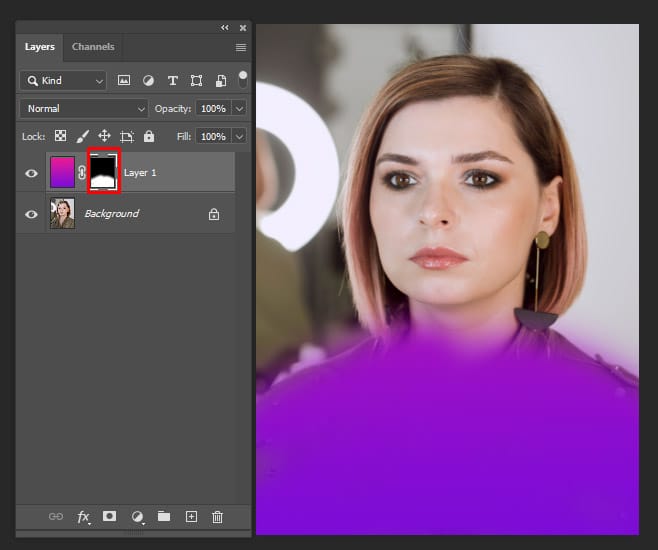Filter layers by type layers icon
Viewport: 658px width, 550px height.
(172, 81)
